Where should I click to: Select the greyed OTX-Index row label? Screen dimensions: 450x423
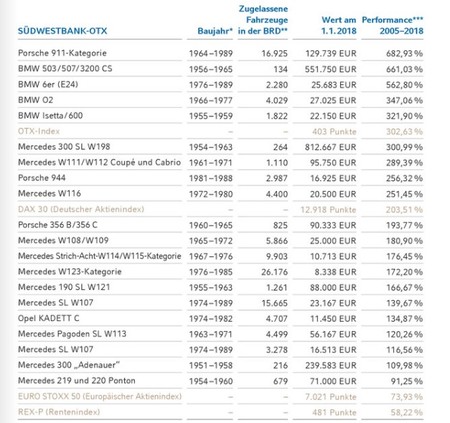(39, 131)
